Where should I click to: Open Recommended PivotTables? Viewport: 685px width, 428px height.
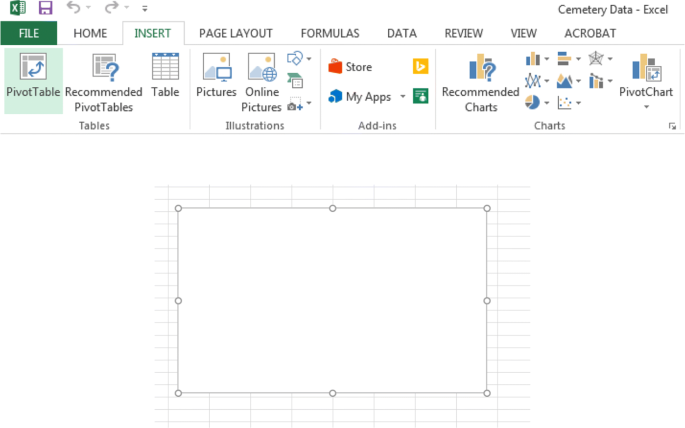[x=104, y=81]
